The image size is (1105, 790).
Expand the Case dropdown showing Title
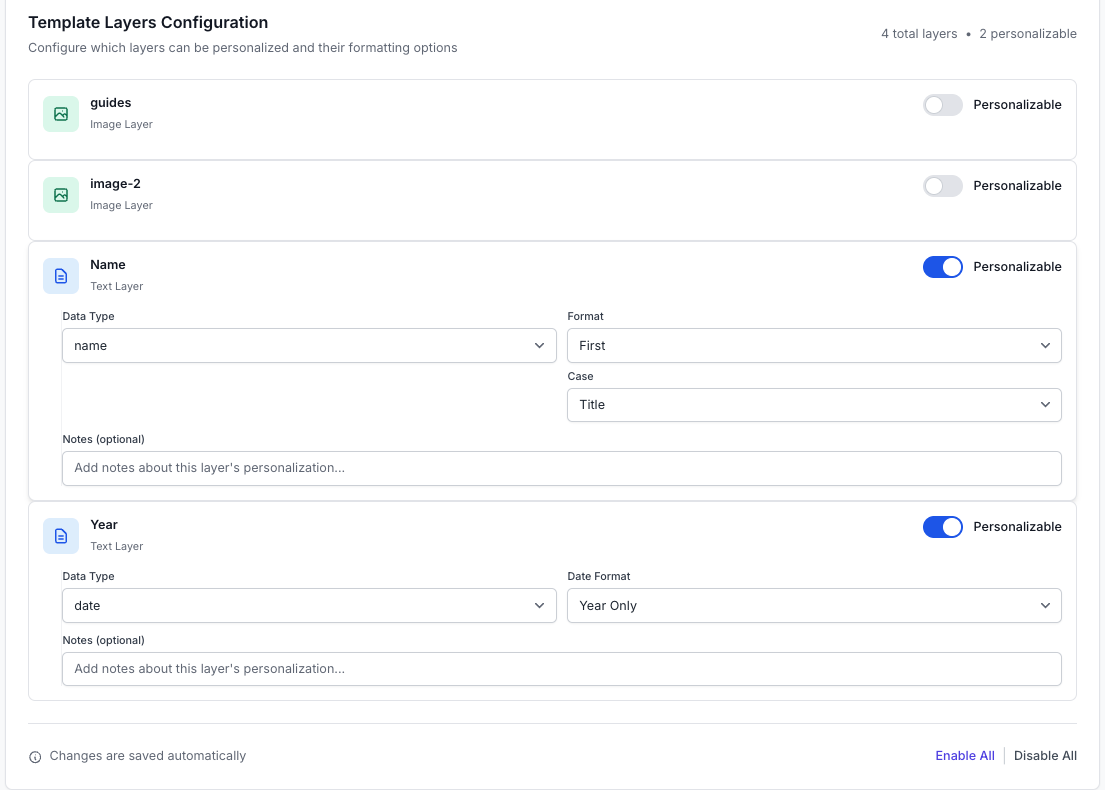[x=814, y=405]
